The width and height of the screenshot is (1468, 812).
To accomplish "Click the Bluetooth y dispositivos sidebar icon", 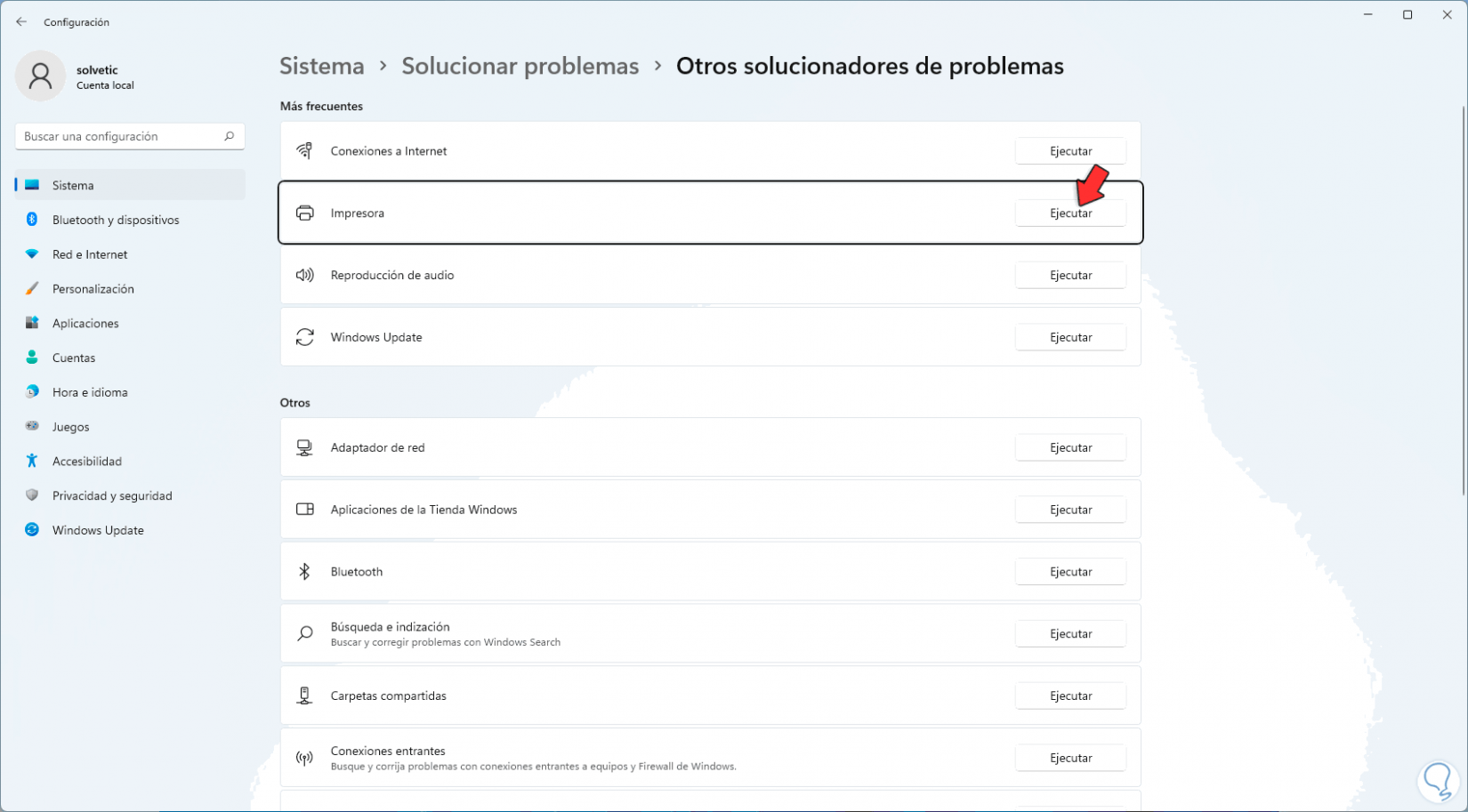I will [x=32, y=220].
